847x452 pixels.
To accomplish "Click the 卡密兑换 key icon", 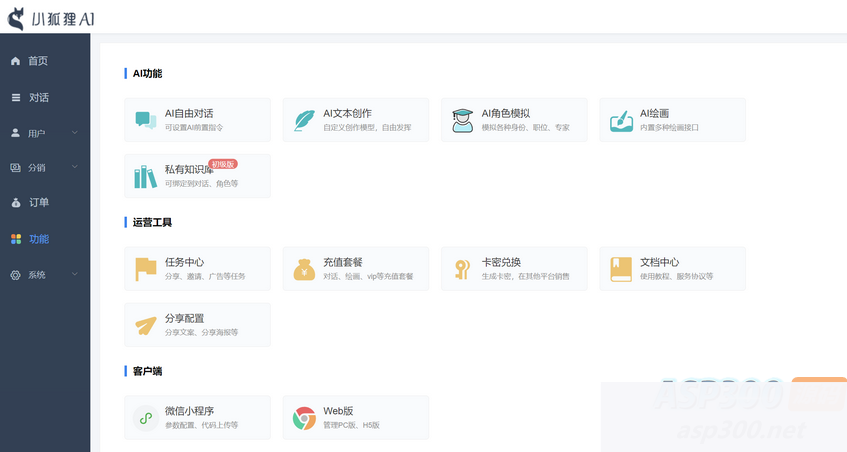I will pos(462,269).
